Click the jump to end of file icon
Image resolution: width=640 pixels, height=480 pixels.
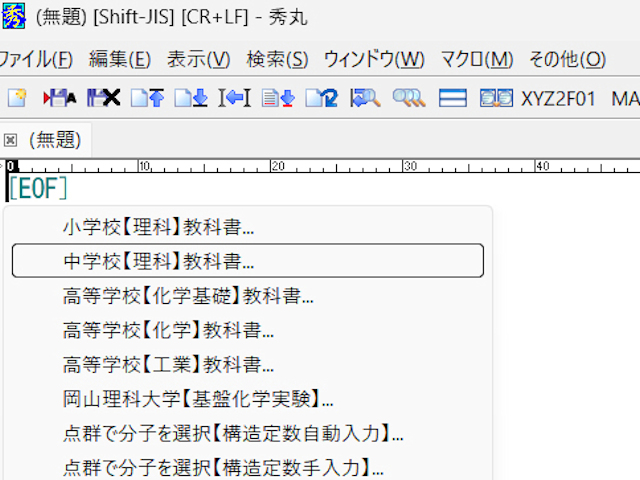tap(190, 98)
